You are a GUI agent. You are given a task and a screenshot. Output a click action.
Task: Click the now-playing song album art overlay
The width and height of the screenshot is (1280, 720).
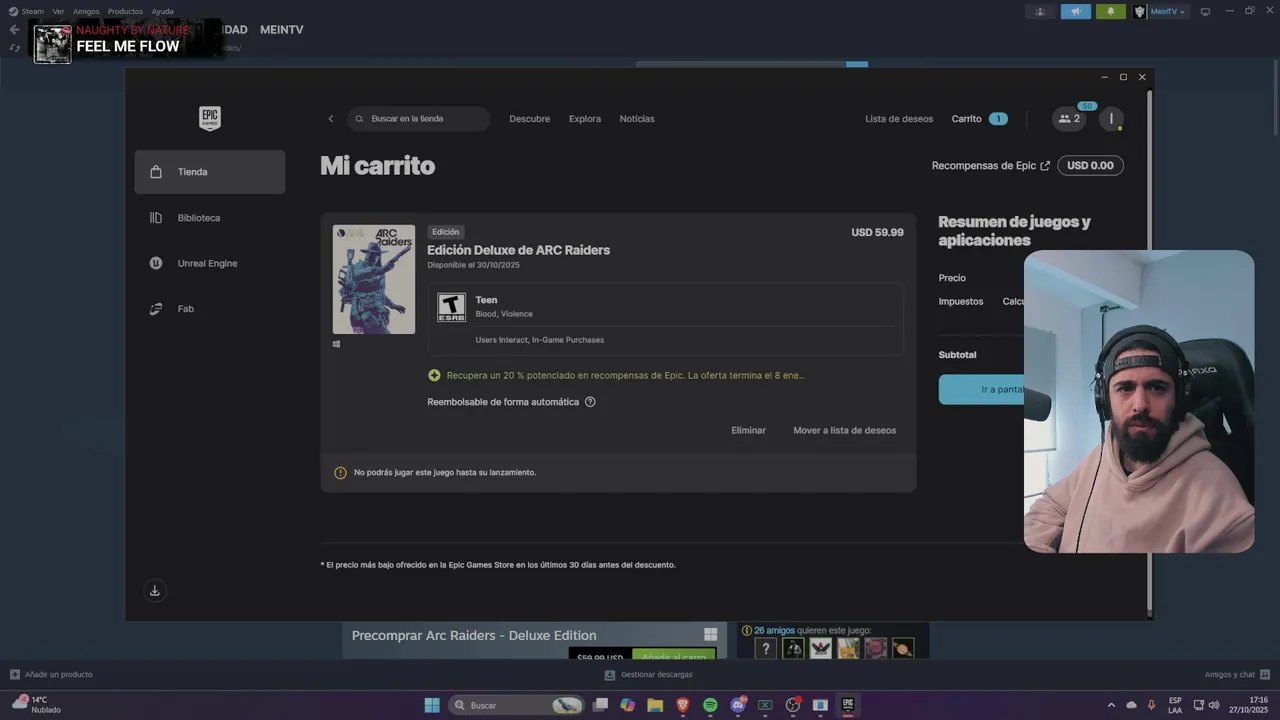tap(53, 44)
